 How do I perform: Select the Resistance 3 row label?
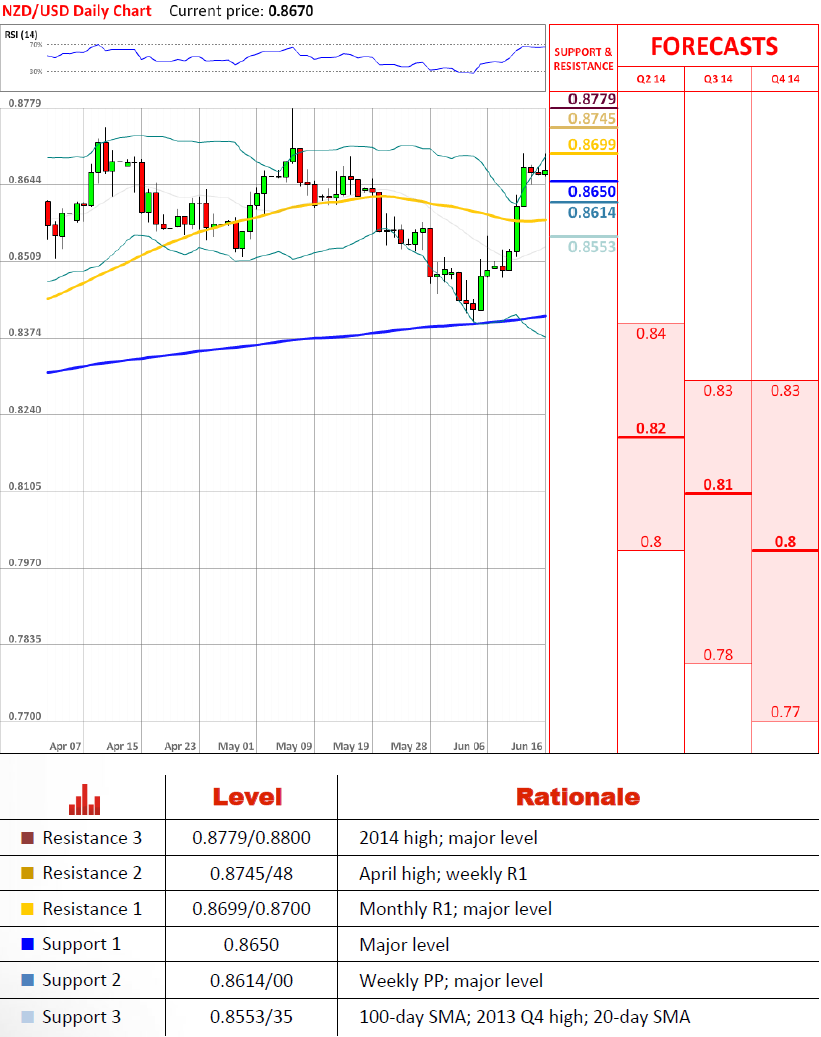tap(92, 838)
